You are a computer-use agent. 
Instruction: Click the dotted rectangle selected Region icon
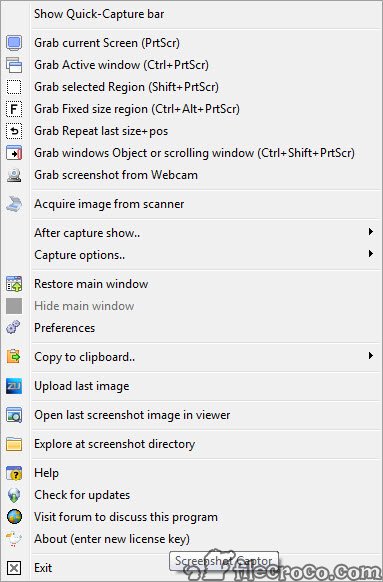[14, 87]
